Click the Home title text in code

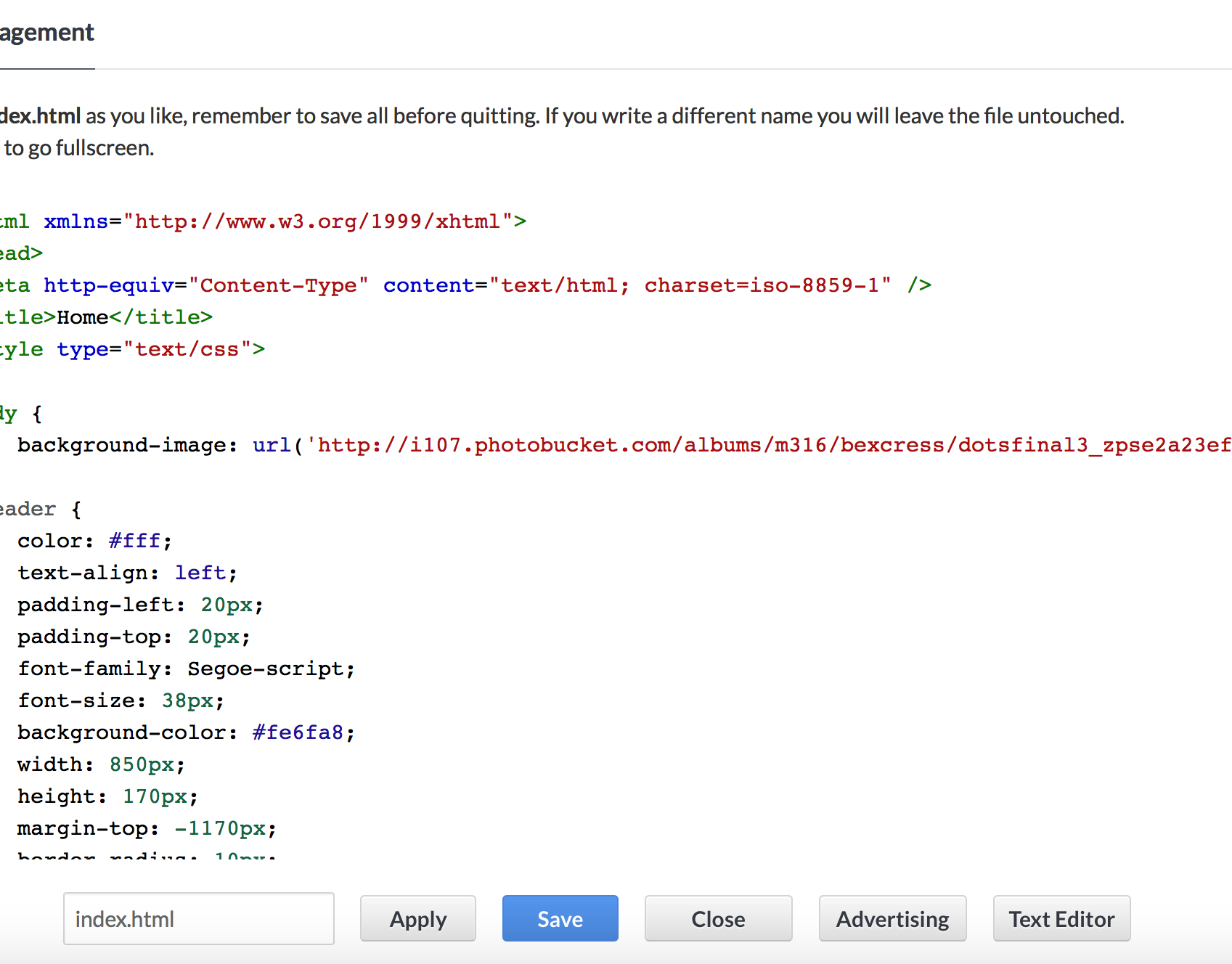(x=83, y=317)
